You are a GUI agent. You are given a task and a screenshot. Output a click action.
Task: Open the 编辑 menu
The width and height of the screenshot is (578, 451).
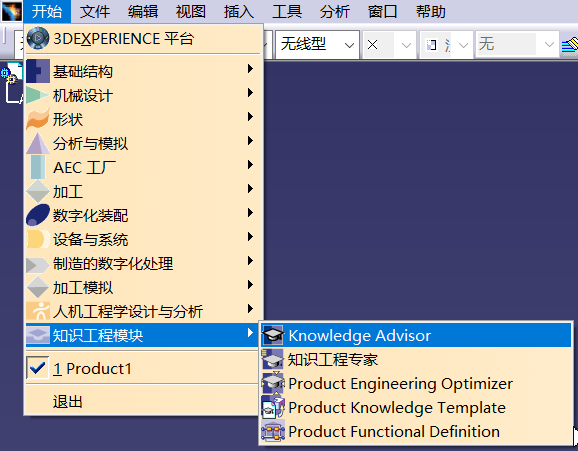(143, 11)
